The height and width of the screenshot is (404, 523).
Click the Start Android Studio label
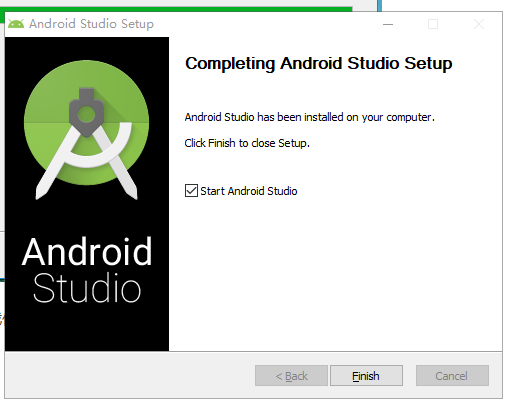coord(248,191)
